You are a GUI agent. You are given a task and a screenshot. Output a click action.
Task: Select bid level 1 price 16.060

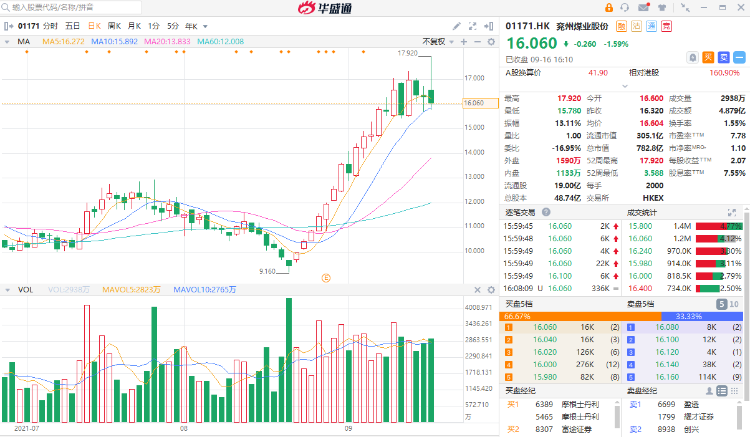pyautogui.click(x=545, y=327)
